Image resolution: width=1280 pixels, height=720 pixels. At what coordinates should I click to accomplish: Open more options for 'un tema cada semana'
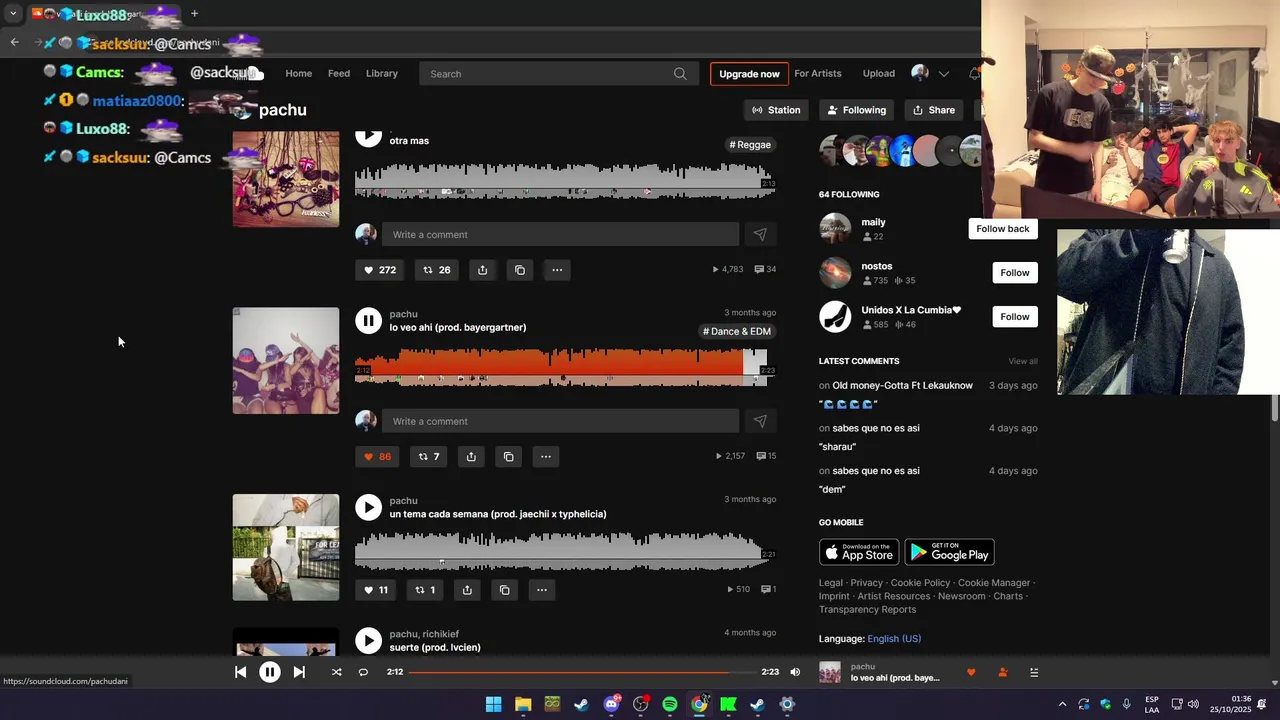tap(541, 590)
